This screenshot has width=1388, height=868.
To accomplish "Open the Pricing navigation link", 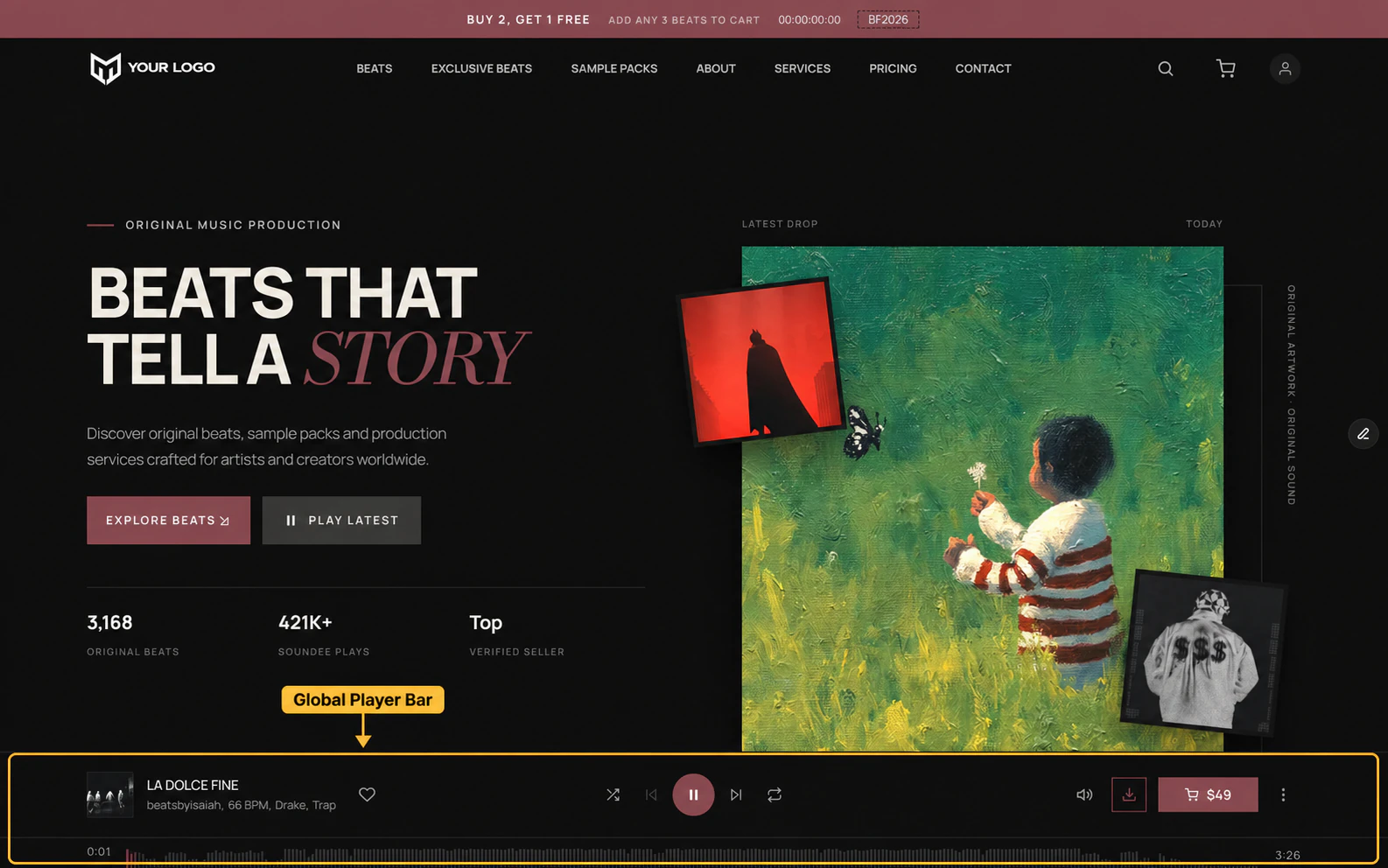I will tap(893, 68).
